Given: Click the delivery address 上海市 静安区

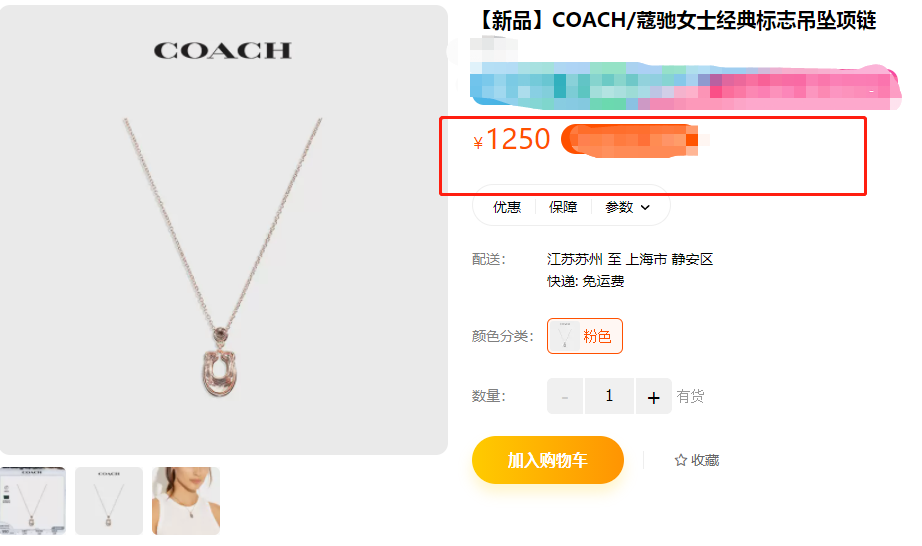Looking at the screenshot, I should click(669, 259).
